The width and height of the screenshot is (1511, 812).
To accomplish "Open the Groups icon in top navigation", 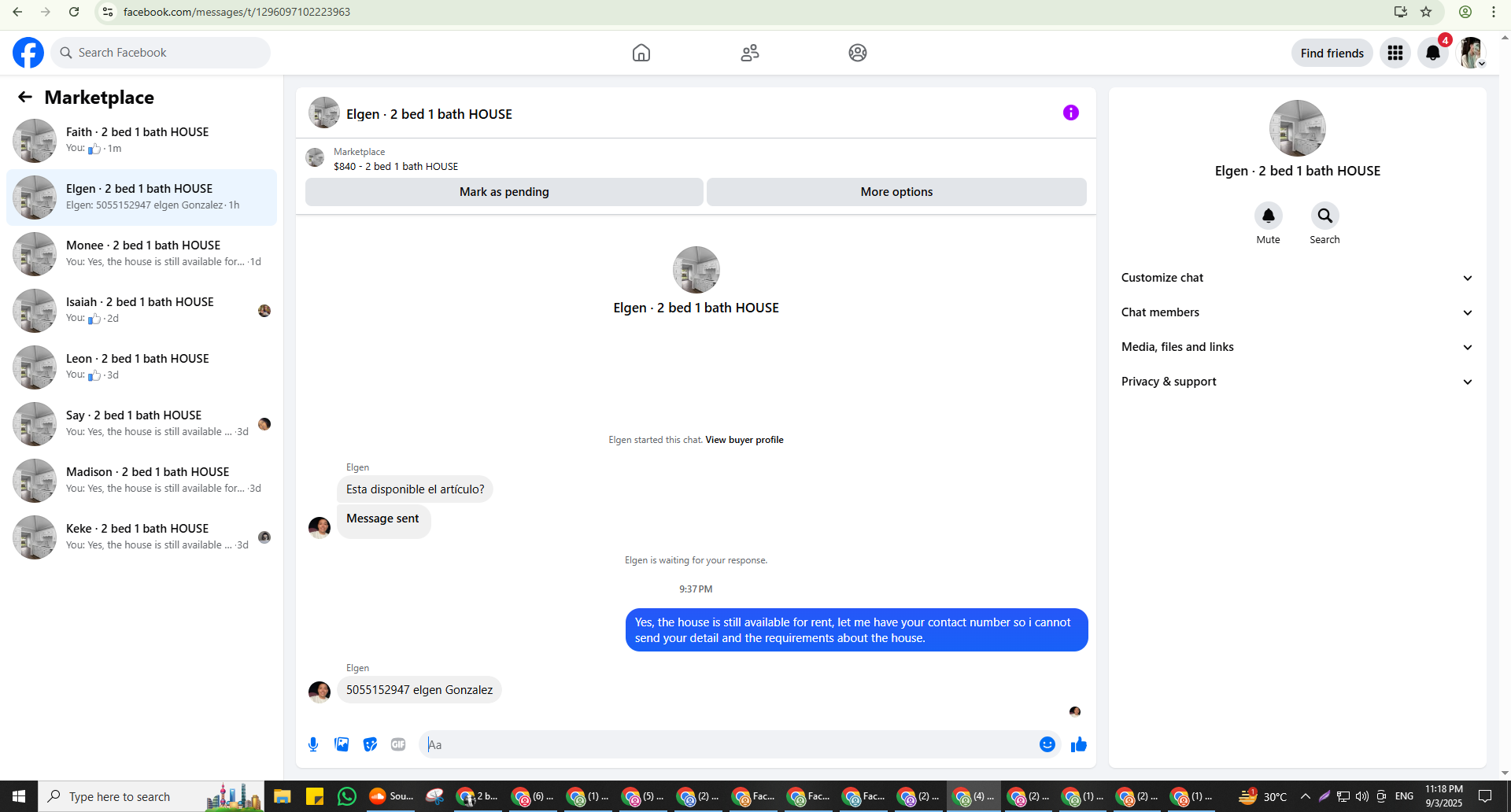I will tap(858, 53).
